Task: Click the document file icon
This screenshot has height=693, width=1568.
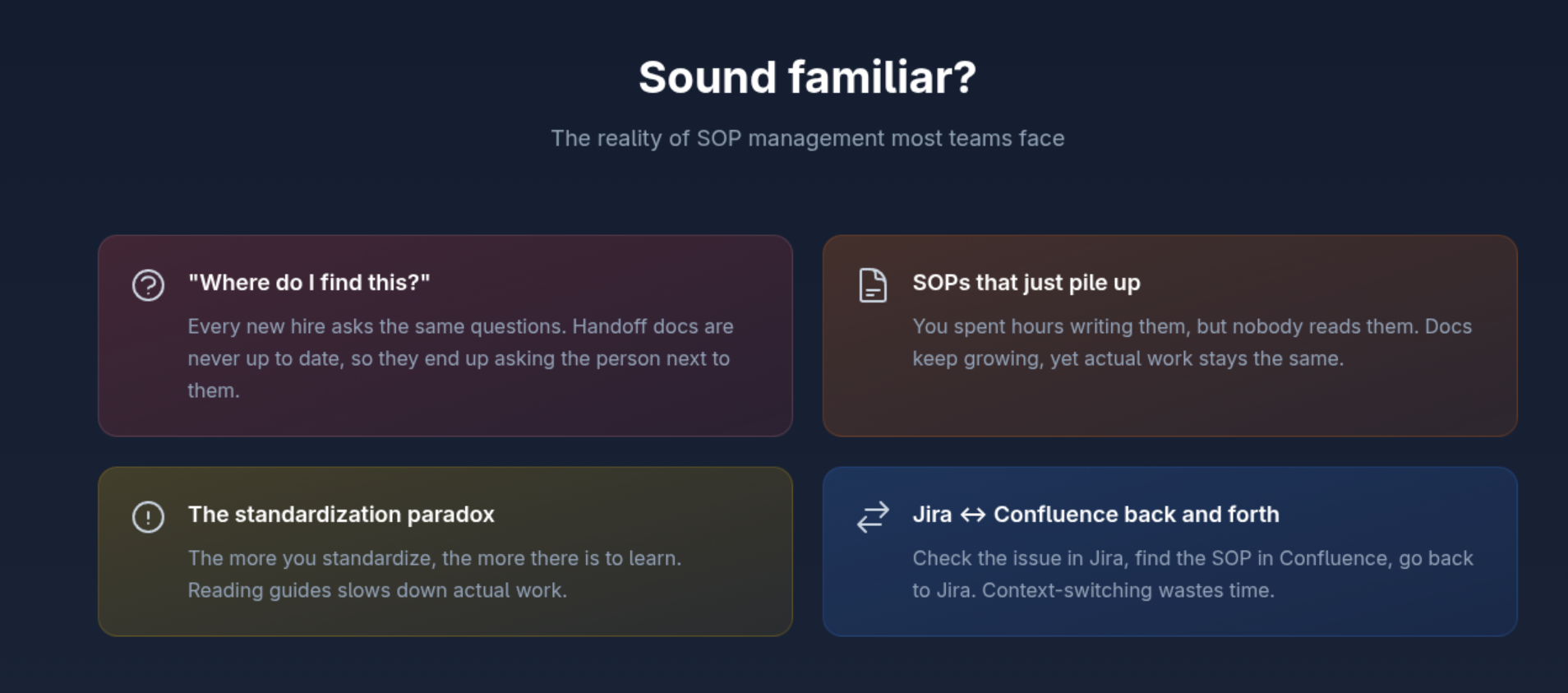Action: click(873, 285)
